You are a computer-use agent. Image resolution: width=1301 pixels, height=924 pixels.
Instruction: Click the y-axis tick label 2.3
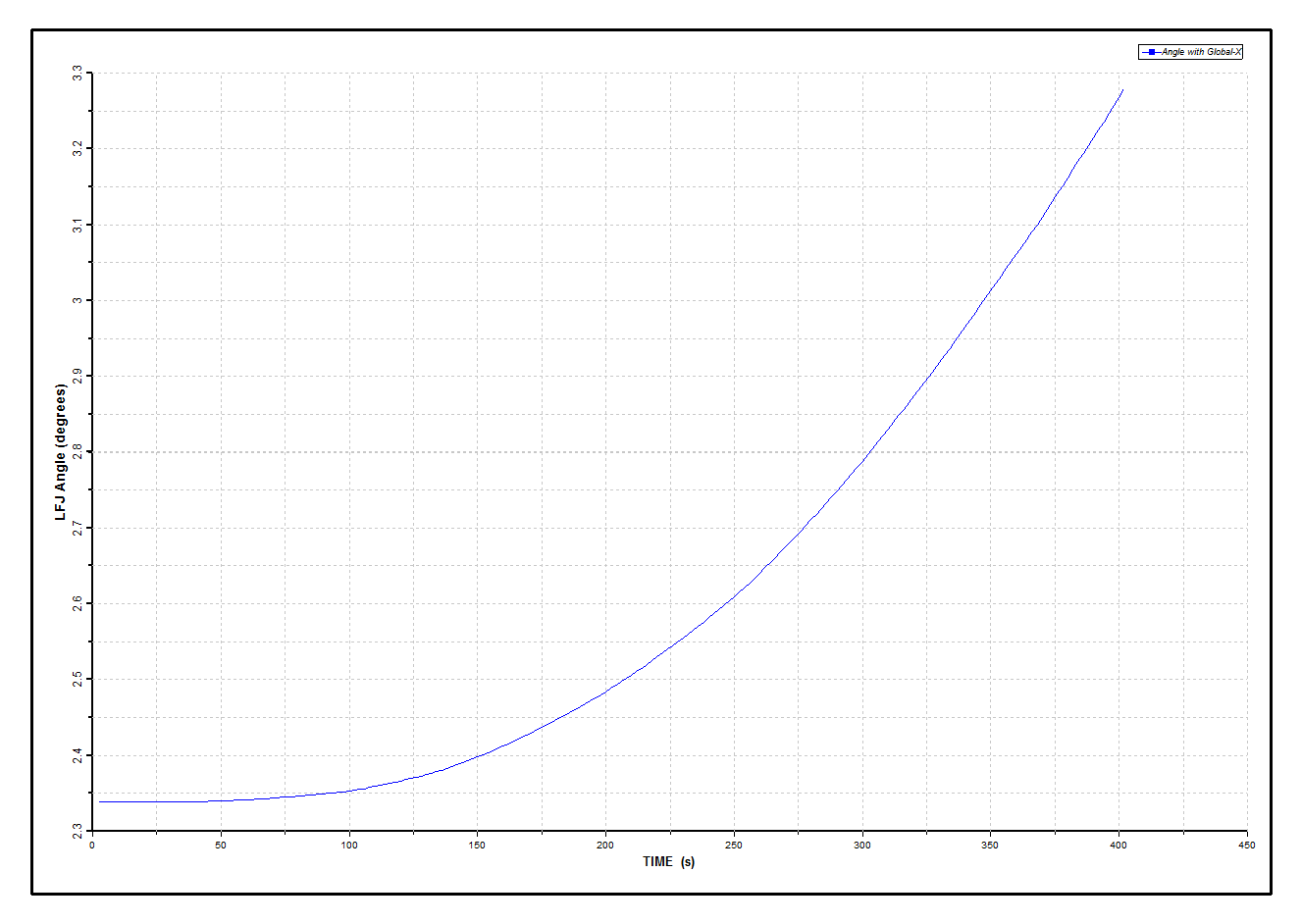pyautogui.click(x=77, y=832)
